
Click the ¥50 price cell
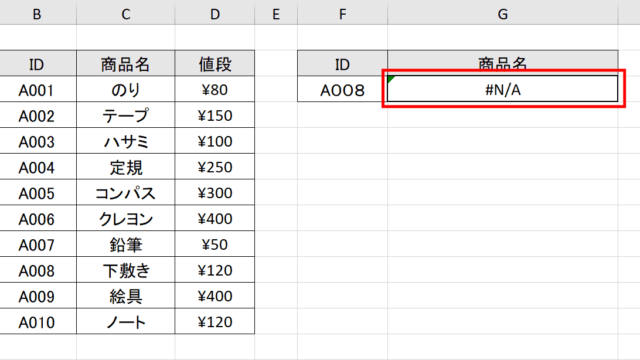coord(215,244)
